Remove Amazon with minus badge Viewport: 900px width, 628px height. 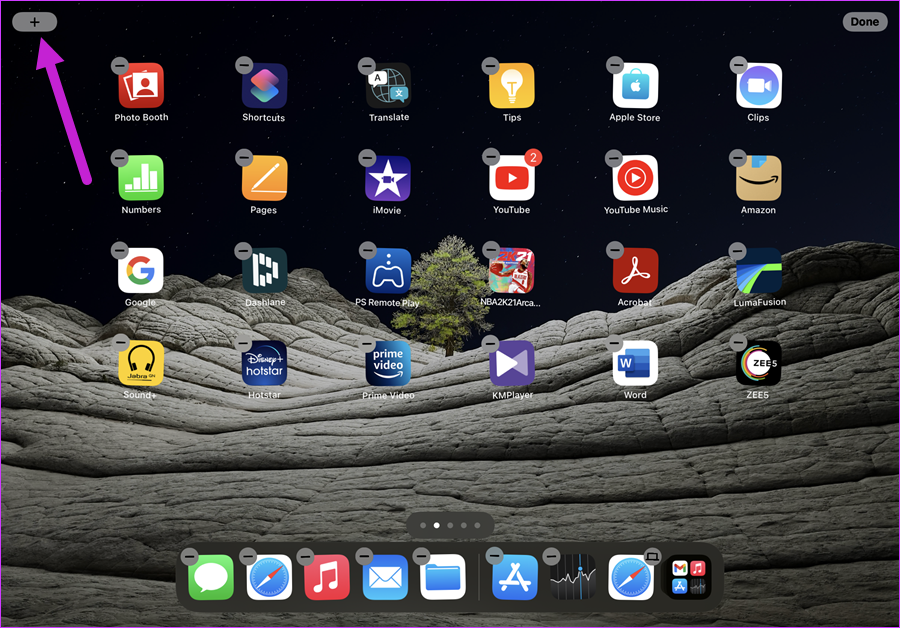coord(738,158)
